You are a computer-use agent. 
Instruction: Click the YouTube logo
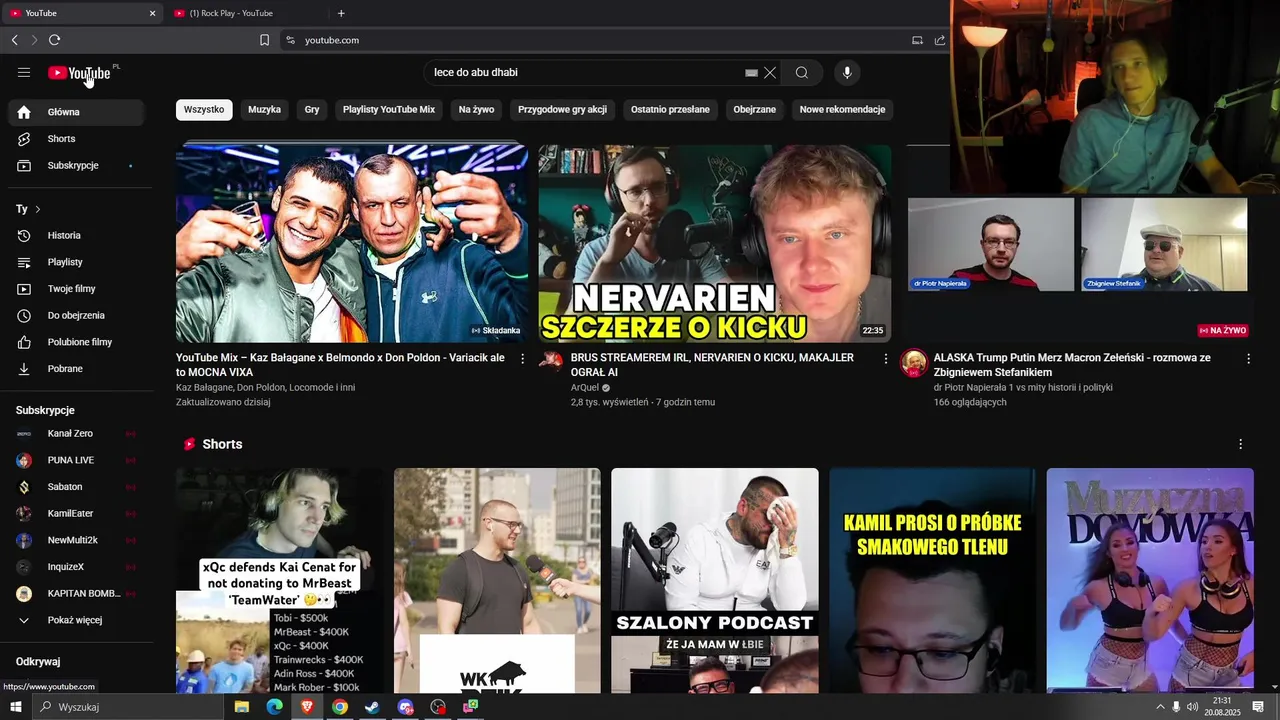click(79, 73)
